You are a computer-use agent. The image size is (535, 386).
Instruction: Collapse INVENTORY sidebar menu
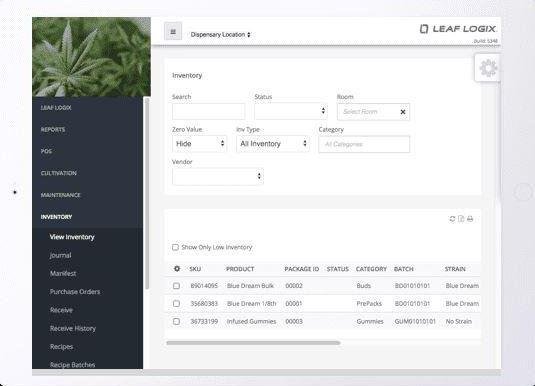point(56,217)
